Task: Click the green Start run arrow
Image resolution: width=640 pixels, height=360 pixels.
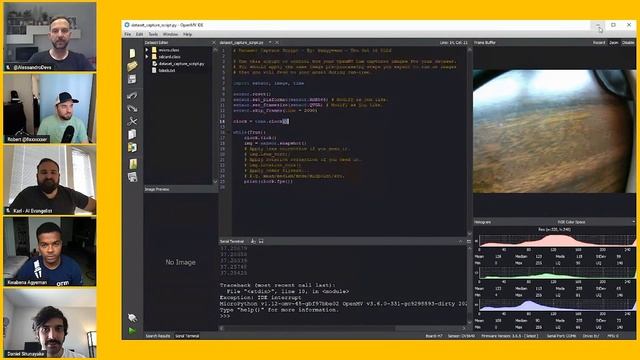Action: (x=132, y=331)
